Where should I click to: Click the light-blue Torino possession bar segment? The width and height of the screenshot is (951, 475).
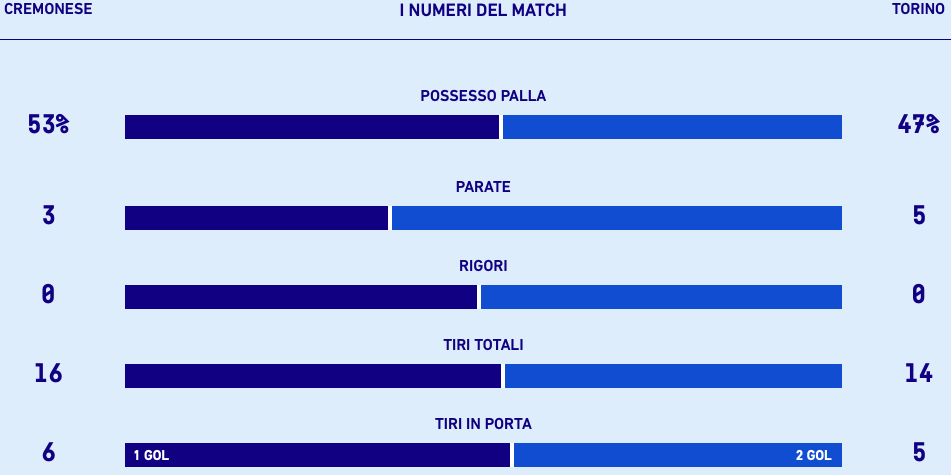point(672,127)
